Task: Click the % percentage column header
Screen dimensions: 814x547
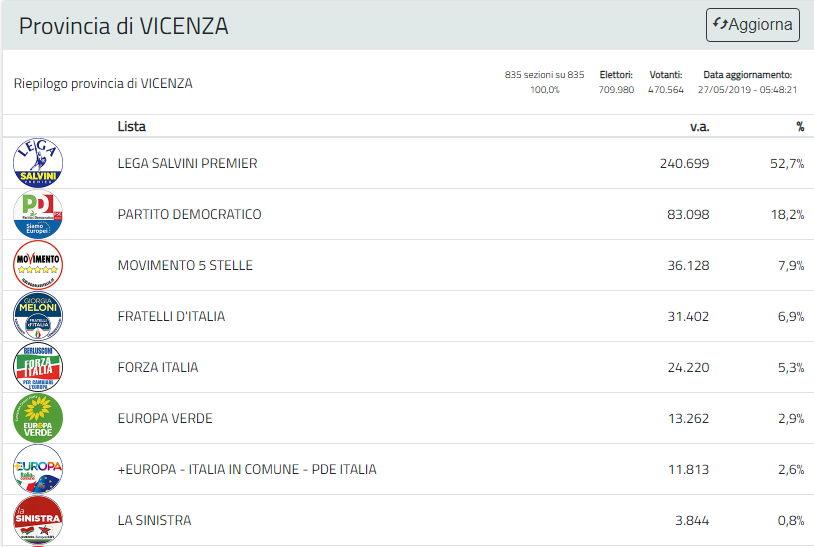Action: (x=799, y=126)
